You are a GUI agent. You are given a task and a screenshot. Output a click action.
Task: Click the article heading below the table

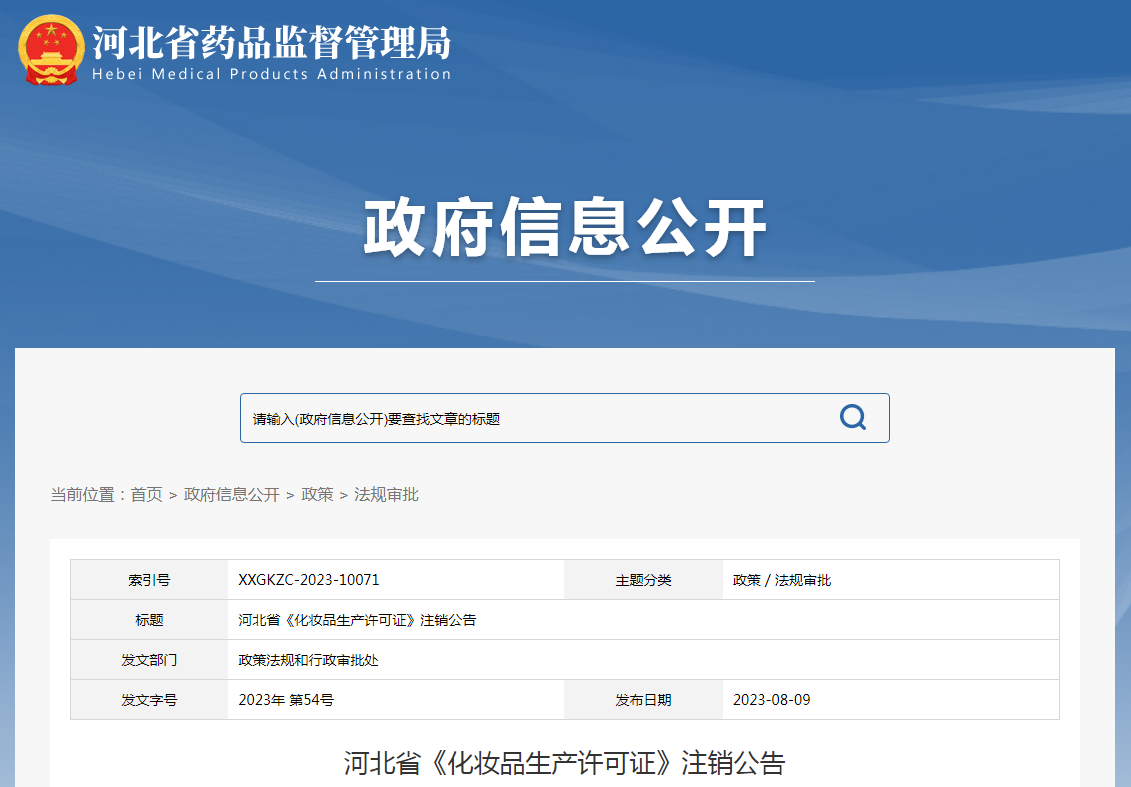point(565,764)
